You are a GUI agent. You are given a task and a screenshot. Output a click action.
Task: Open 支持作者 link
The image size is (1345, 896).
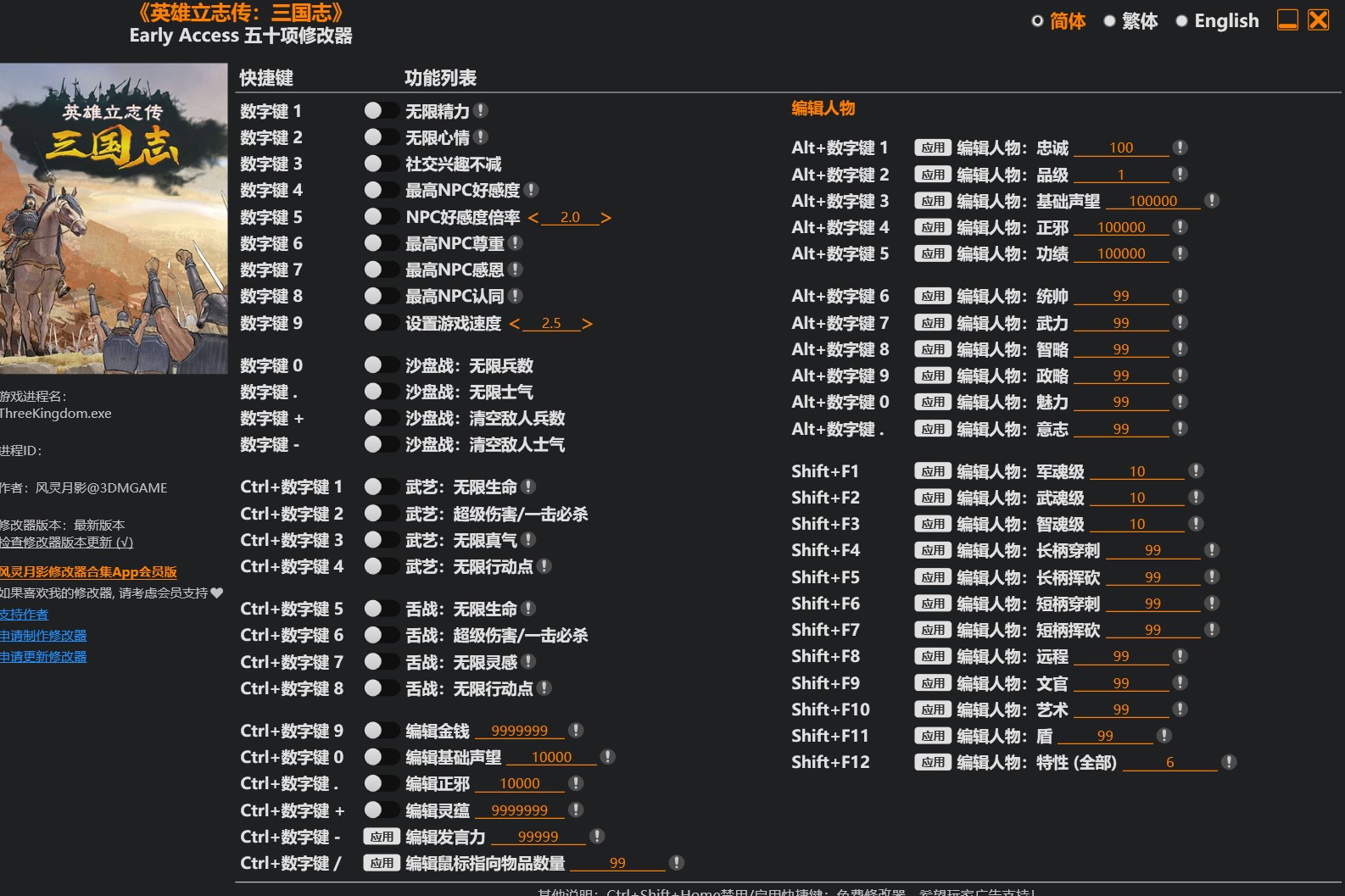(x=25, y=614)
